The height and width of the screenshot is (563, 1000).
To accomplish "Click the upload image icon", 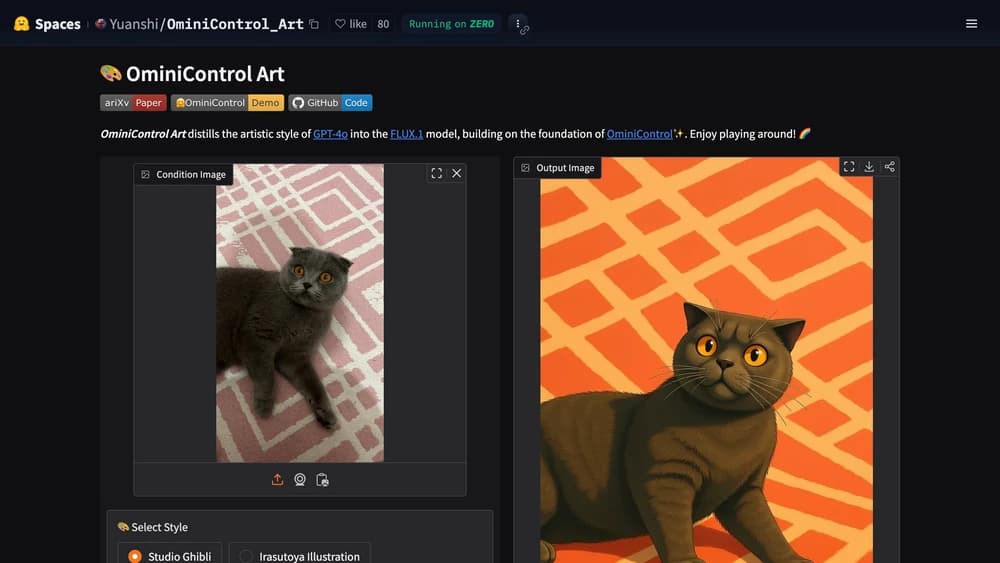I will [x=277, y=479].
